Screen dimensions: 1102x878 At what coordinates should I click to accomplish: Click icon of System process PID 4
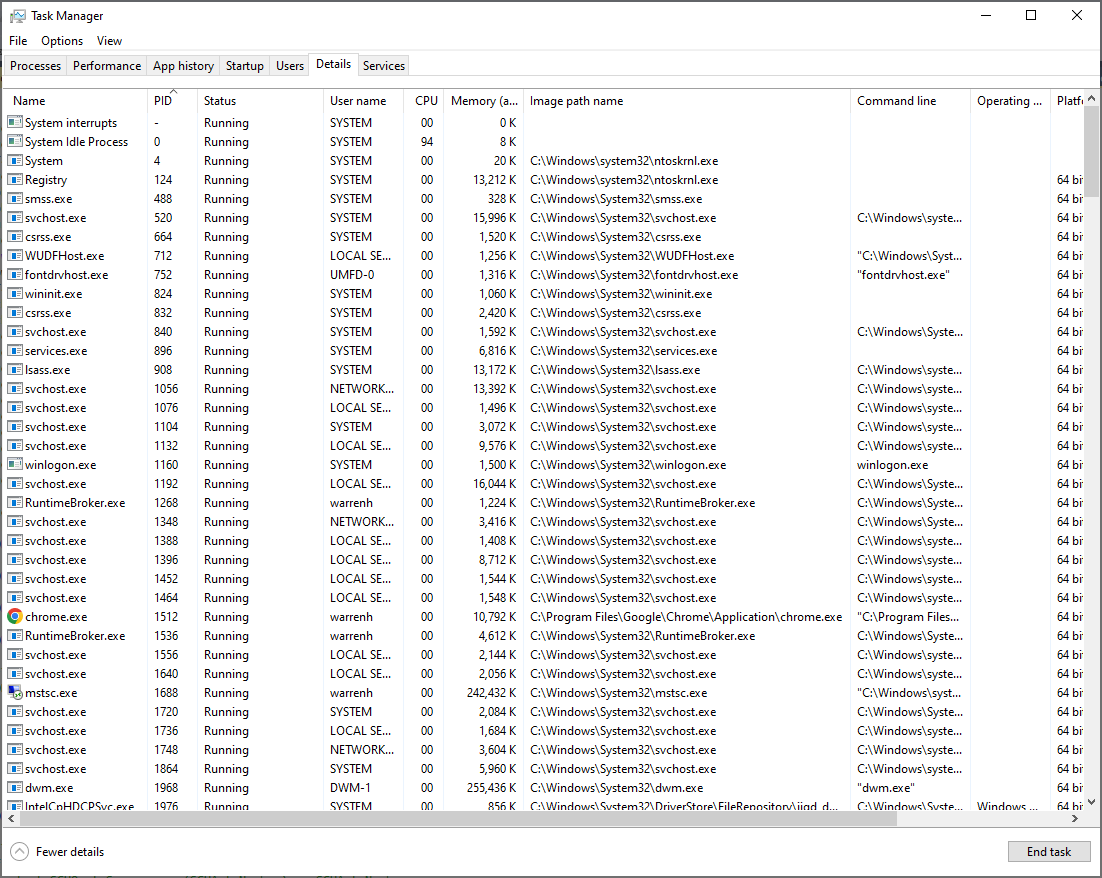pos(15,160)
